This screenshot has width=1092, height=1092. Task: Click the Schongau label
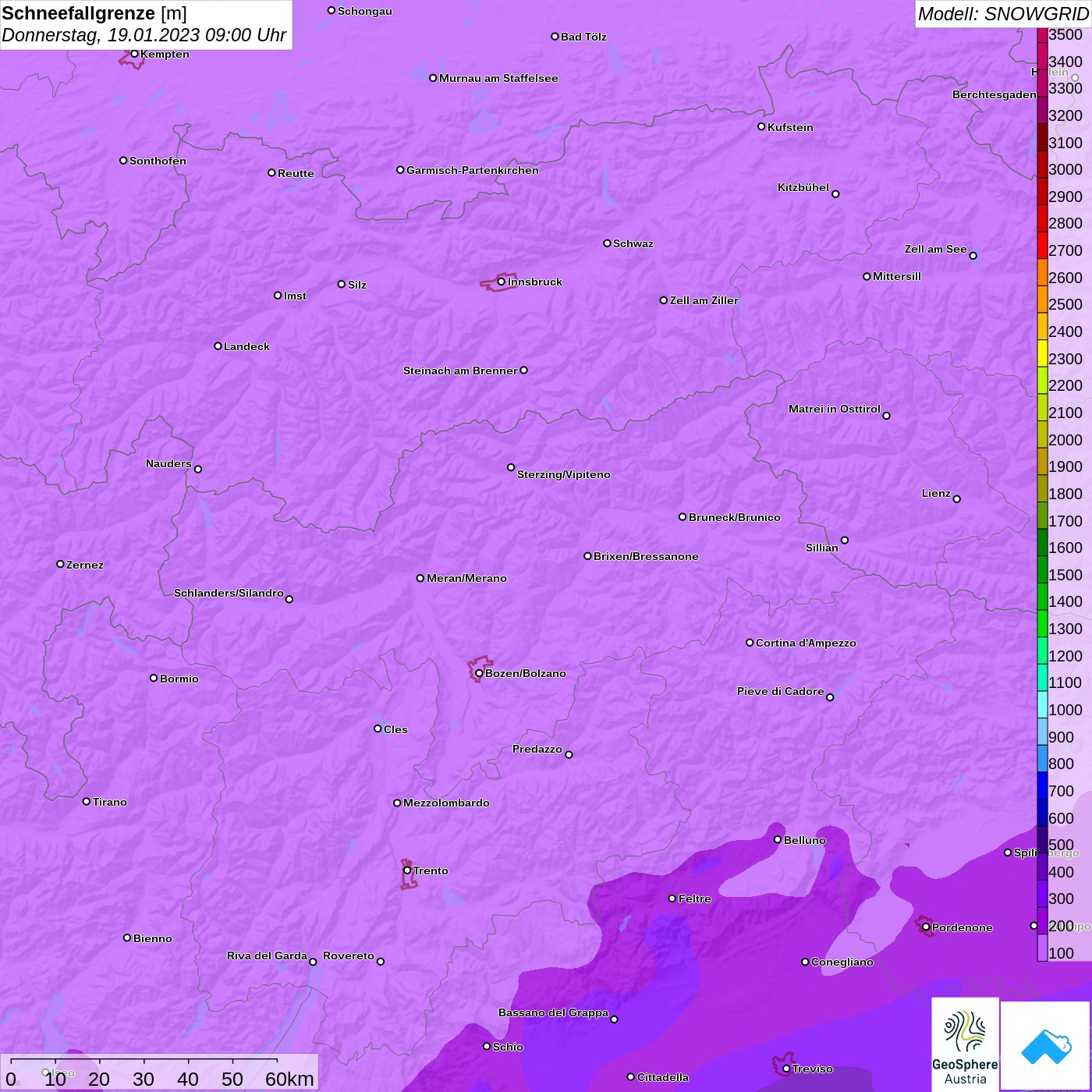pos(365,11)
